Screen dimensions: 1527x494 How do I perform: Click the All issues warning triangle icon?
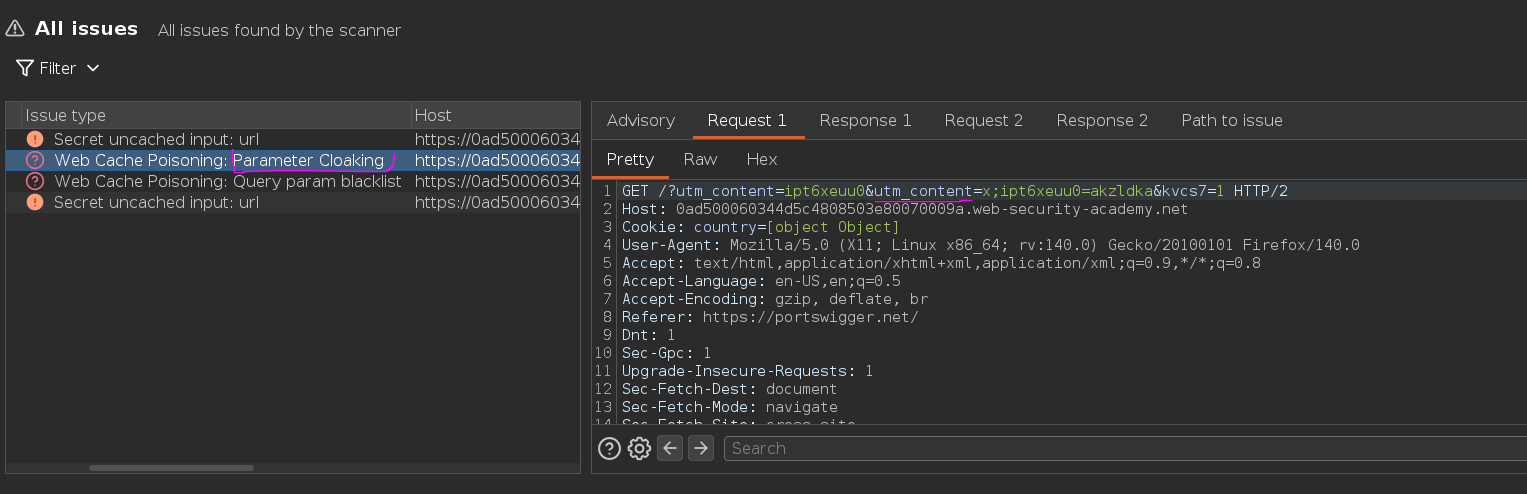(15, 29)
